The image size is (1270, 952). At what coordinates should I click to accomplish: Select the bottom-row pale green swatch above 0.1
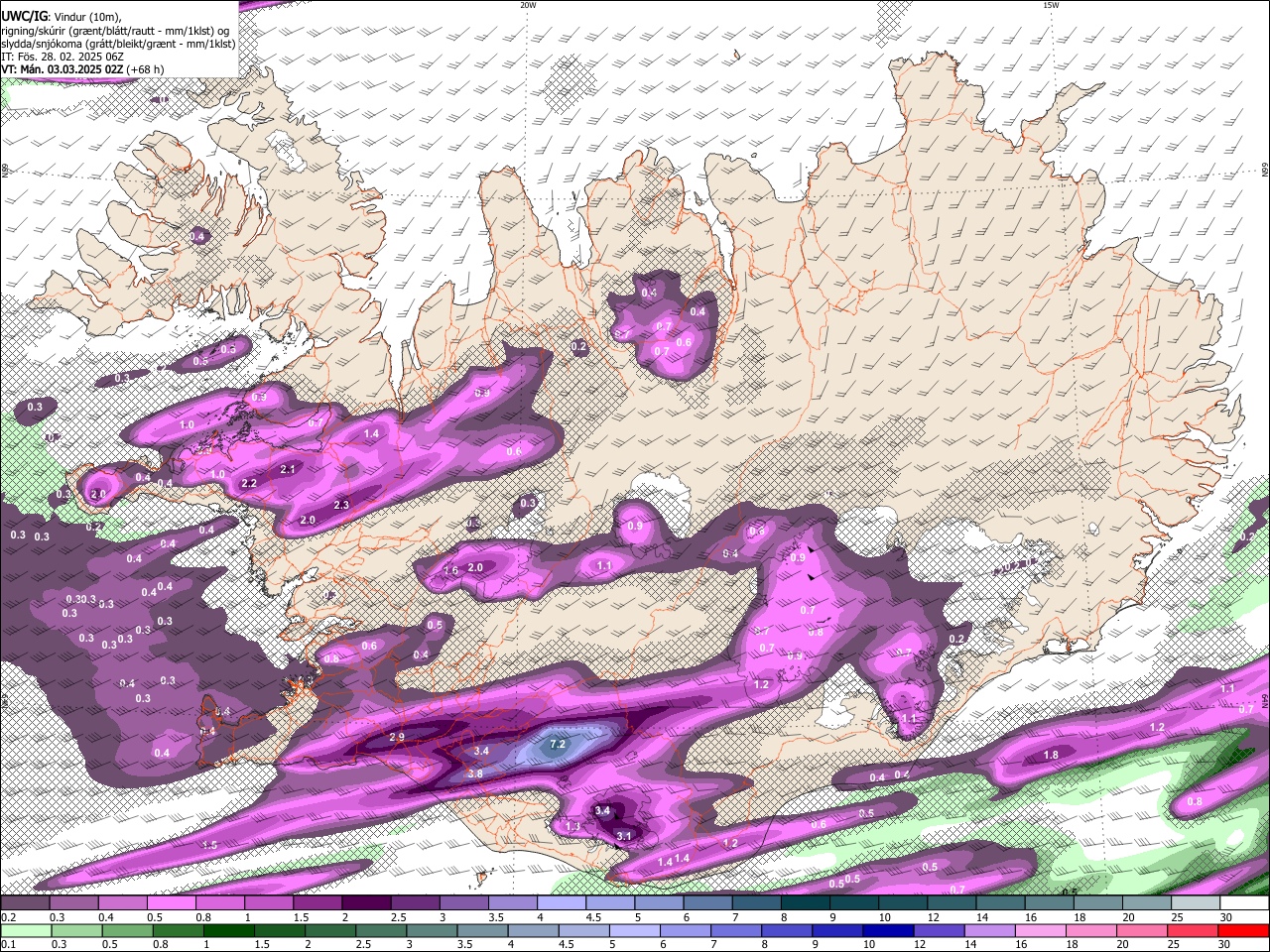26,930
